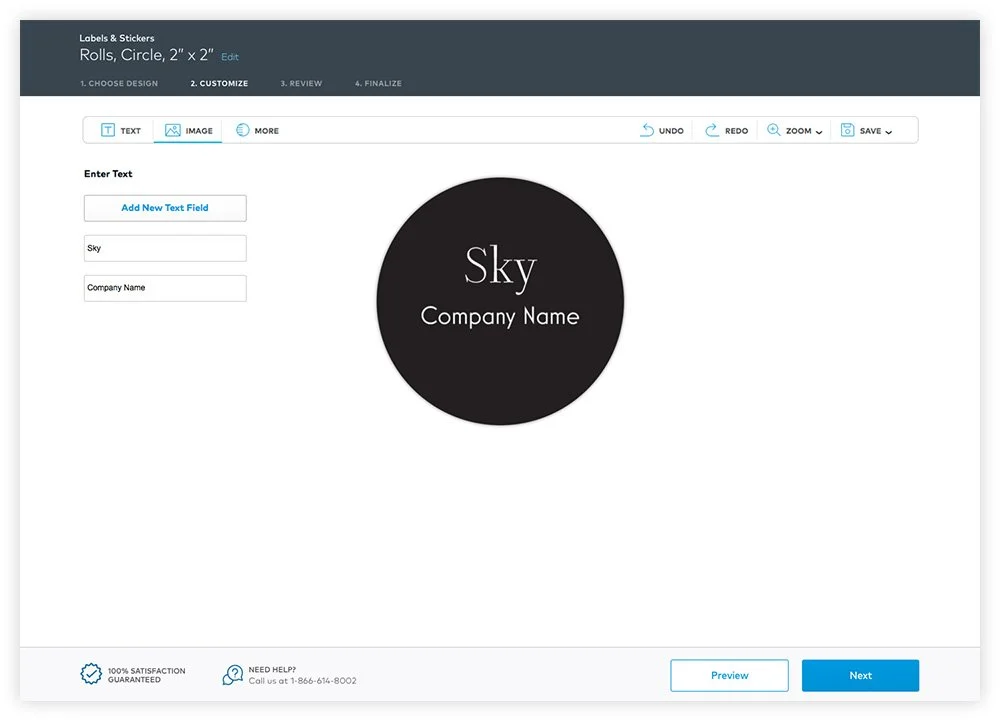Go to step 1 Choose Design
Image resolution: width=1000 pixels, height=723 pixels.
pos(119,84)
